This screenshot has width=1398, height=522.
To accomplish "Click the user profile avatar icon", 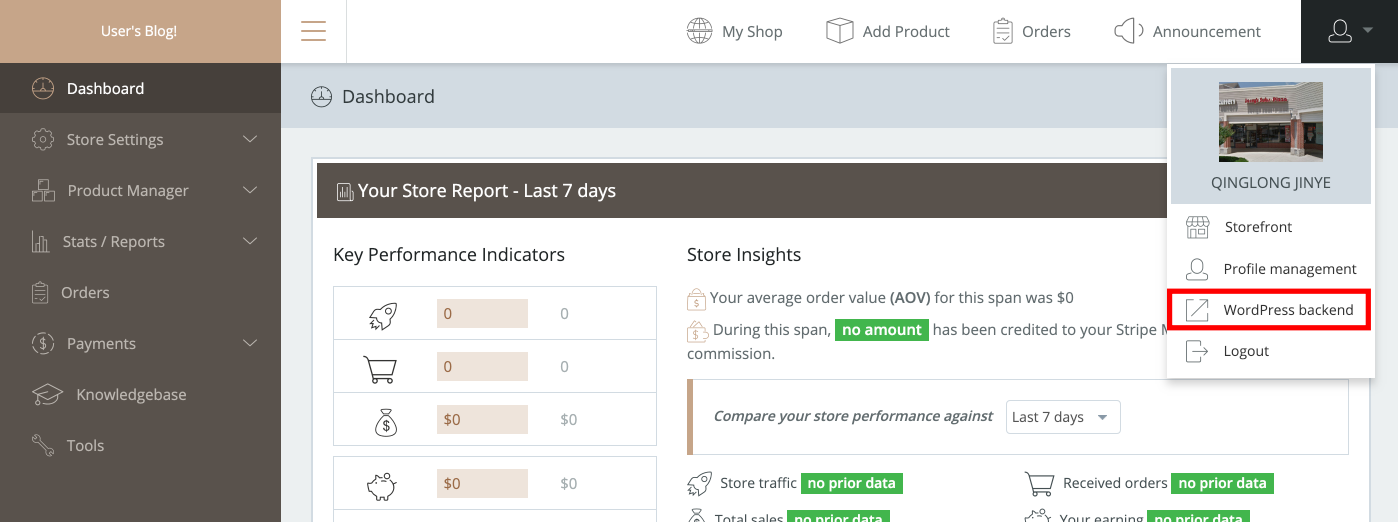I will pos(1340,31).
